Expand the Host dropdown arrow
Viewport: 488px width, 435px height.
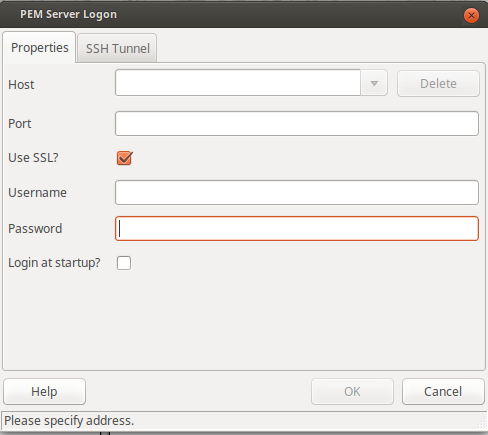[374, 83]
